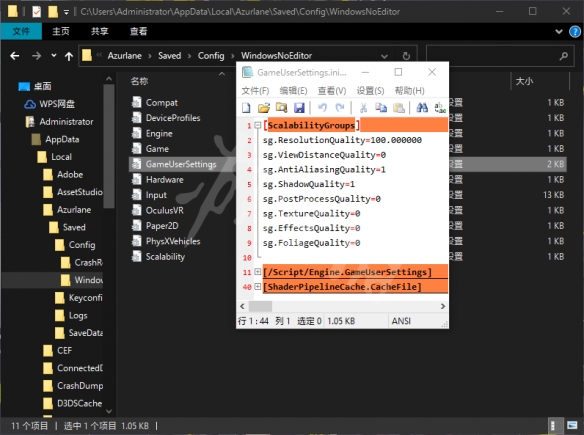The width and height of the screenshot is (584, 435).
Task: Open the Notepad 编辑(E) menu
Action: [x=293, y=91]
